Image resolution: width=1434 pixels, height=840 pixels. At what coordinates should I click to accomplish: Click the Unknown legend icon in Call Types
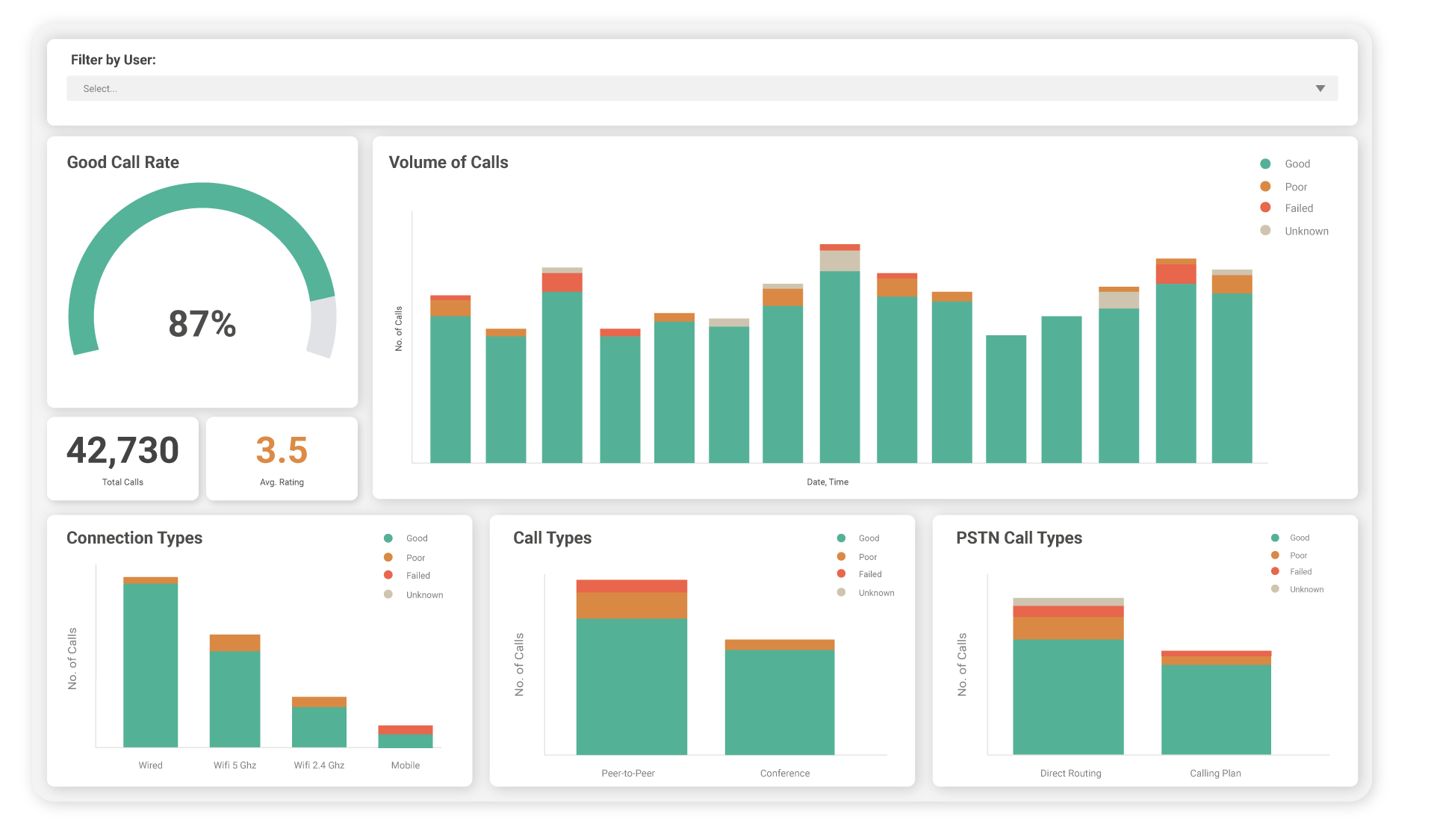[842, 592]
